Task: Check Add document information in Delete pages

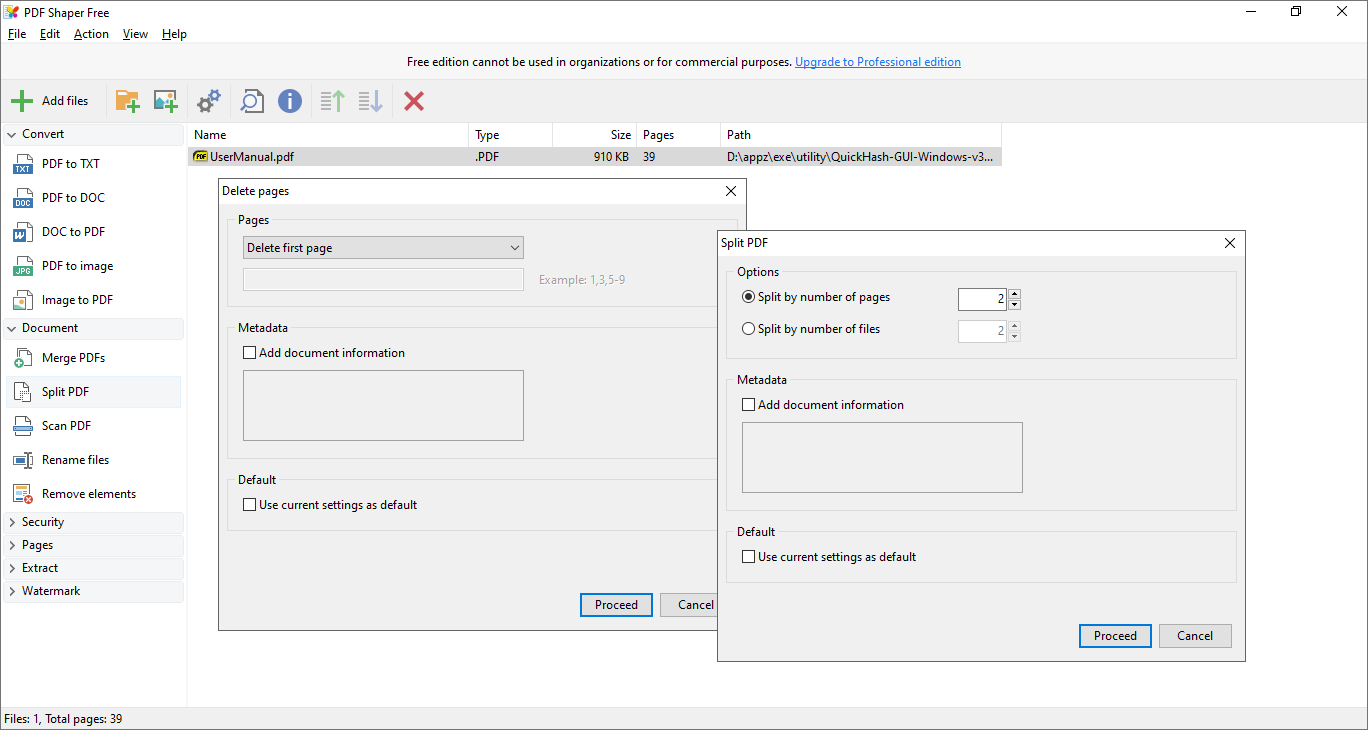Action: [x=249, y=353]
